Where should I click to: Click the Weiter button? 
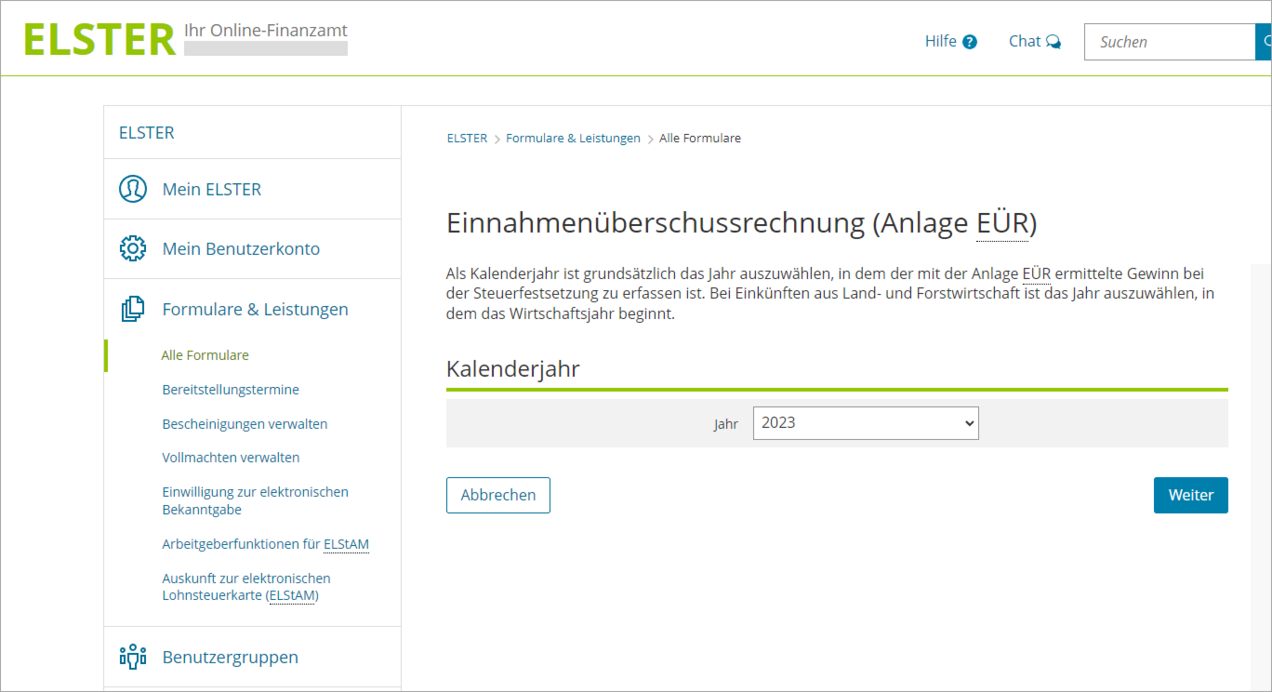[1191, 495]
